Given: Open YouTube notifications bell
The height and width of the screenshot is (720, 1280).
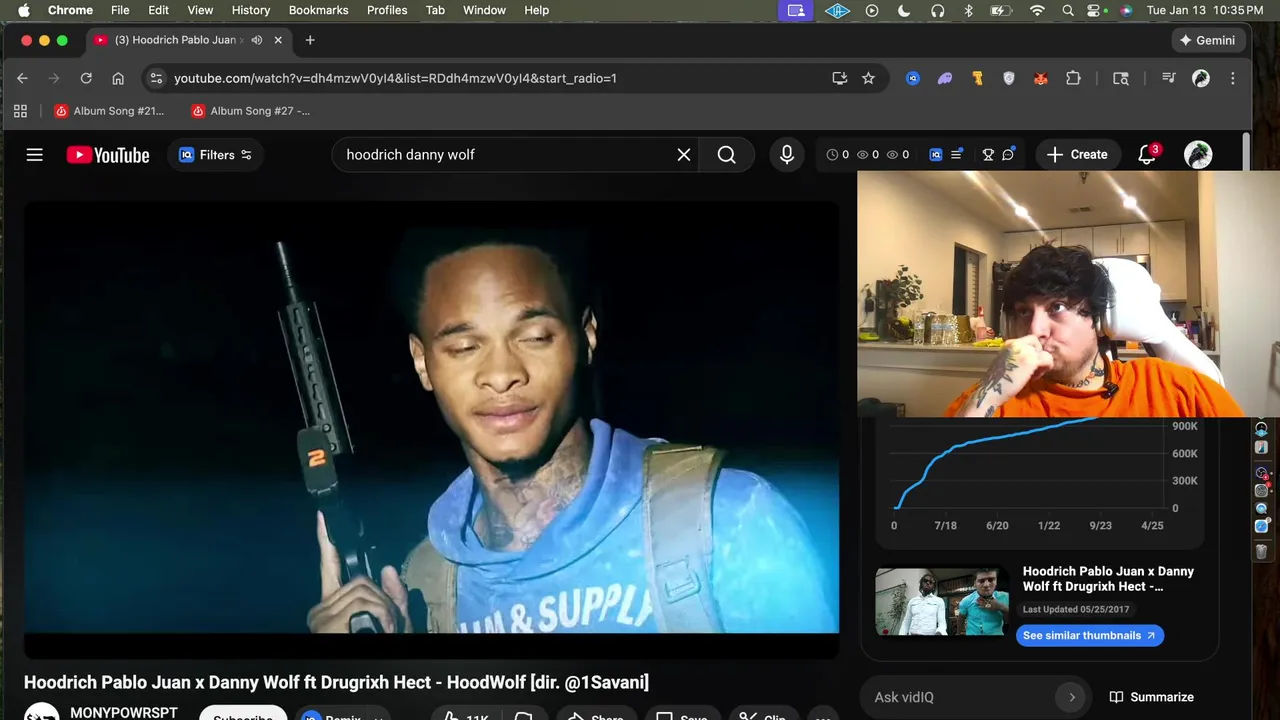Looking at the screenshot, I should [1147, 155].
